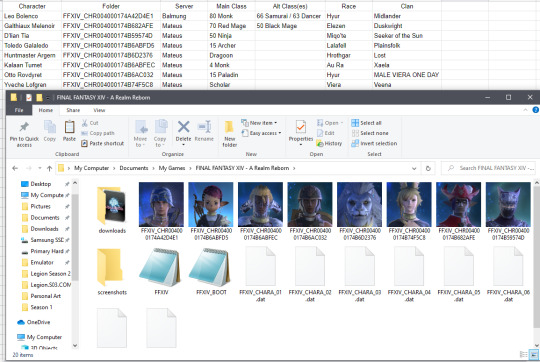
Task: Expand the New item dropdown
Action: point(259,123)
